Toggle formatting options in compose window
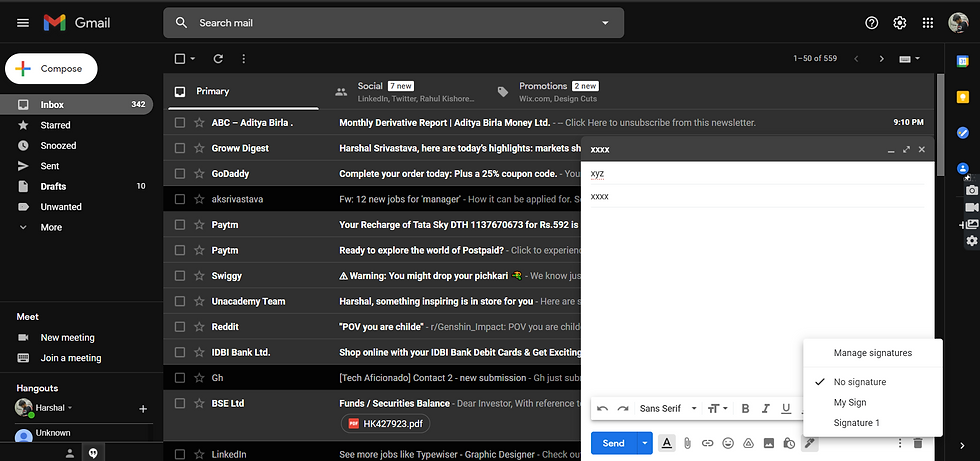Image resolution: width=980 pixels, height=461 pixels. [667, 443]
